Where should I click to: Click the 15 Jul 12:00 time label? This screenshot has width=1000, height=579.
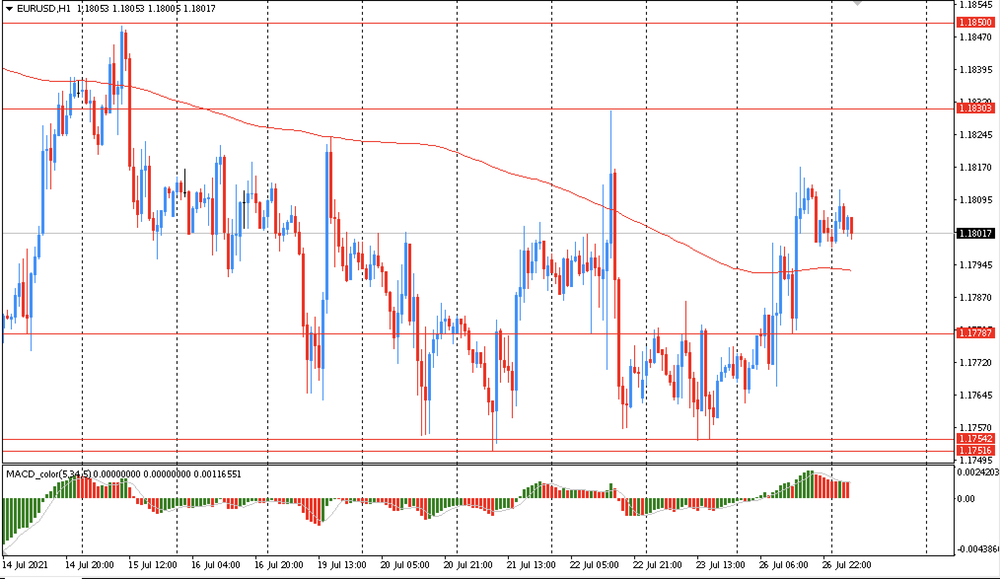click(152, 565)
